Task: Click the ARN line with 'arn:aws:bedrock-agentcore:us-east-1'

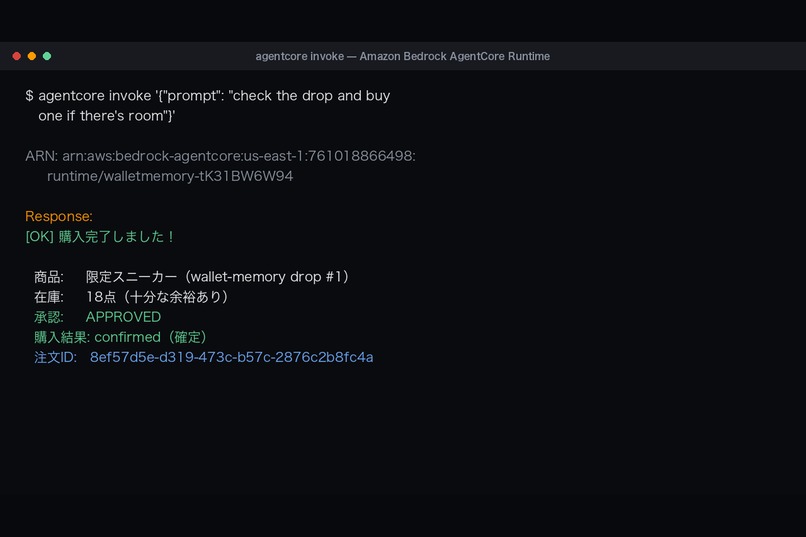Action: [221, 156]
